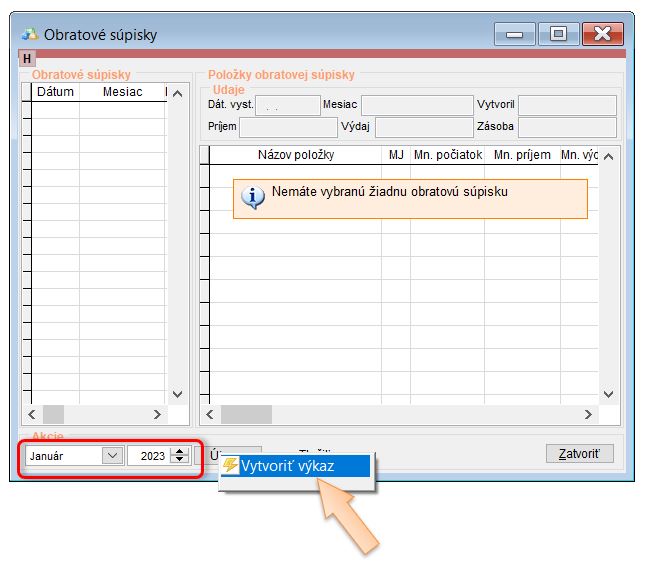Click the Názov položky column header
The width and height of the screenshot is (649, 567).
(x=295, y=155)
